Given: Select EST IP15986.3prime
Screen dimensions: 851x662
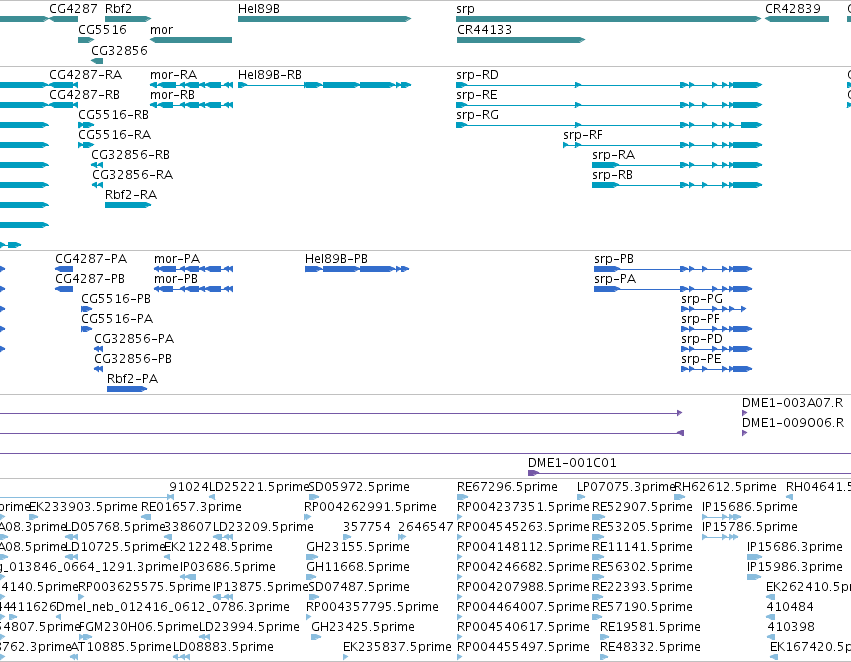Looking at the screenshot, I should [x=795, y=567].
